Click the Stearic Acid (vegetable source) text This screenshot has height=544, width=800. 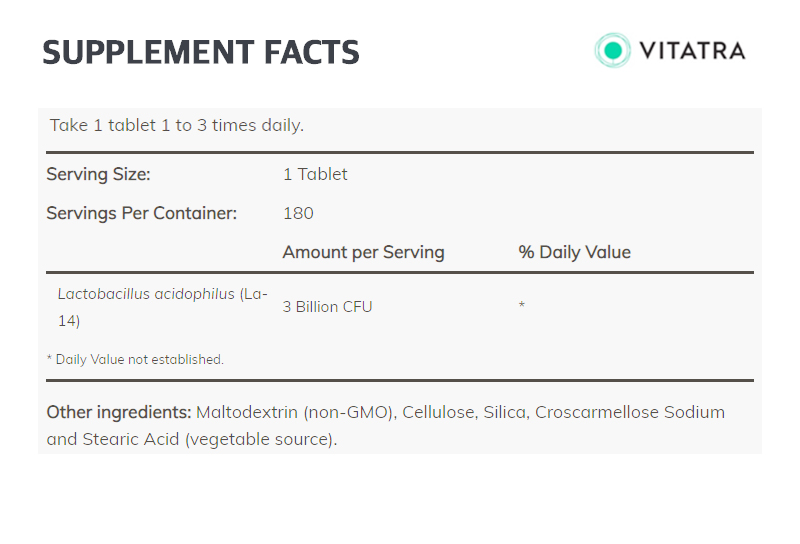[210, 439]
